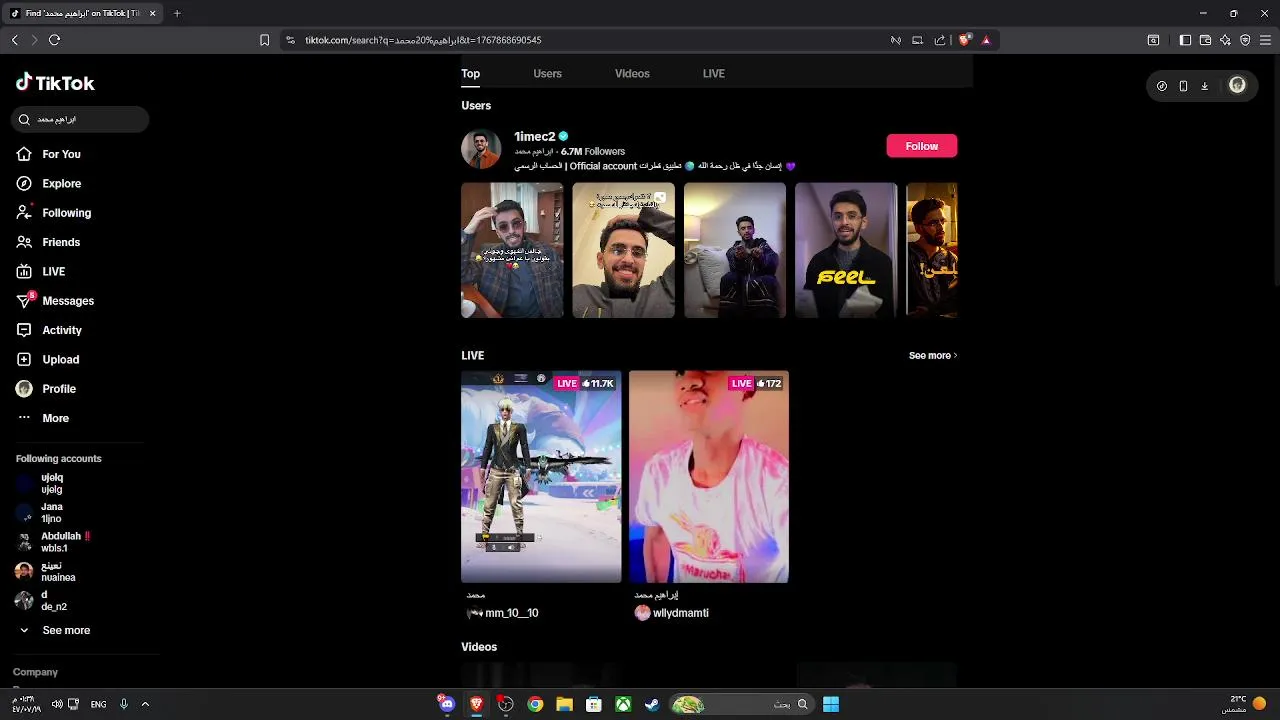Open the live stream with 11.7K likes
Image resolution: width=1280 pixels, height=720 pixels.
[x=541, y=477]
